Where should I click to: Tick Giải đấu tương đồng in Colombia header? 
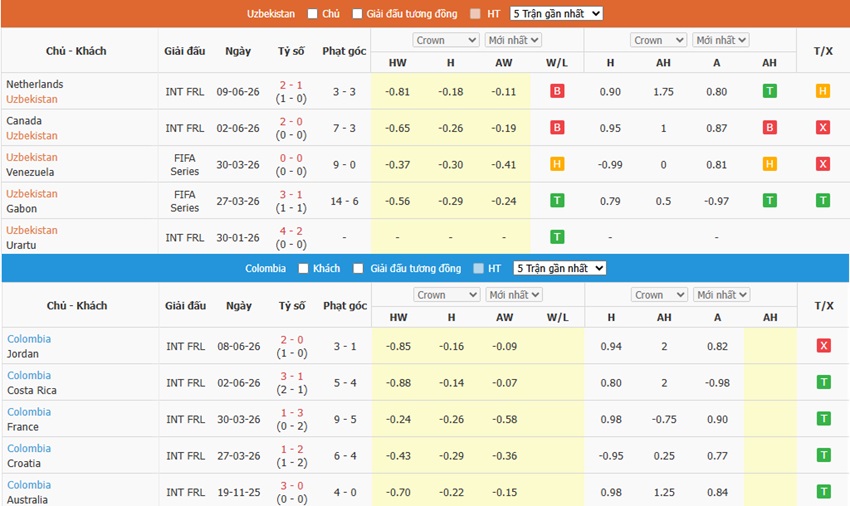coord(358,268)
